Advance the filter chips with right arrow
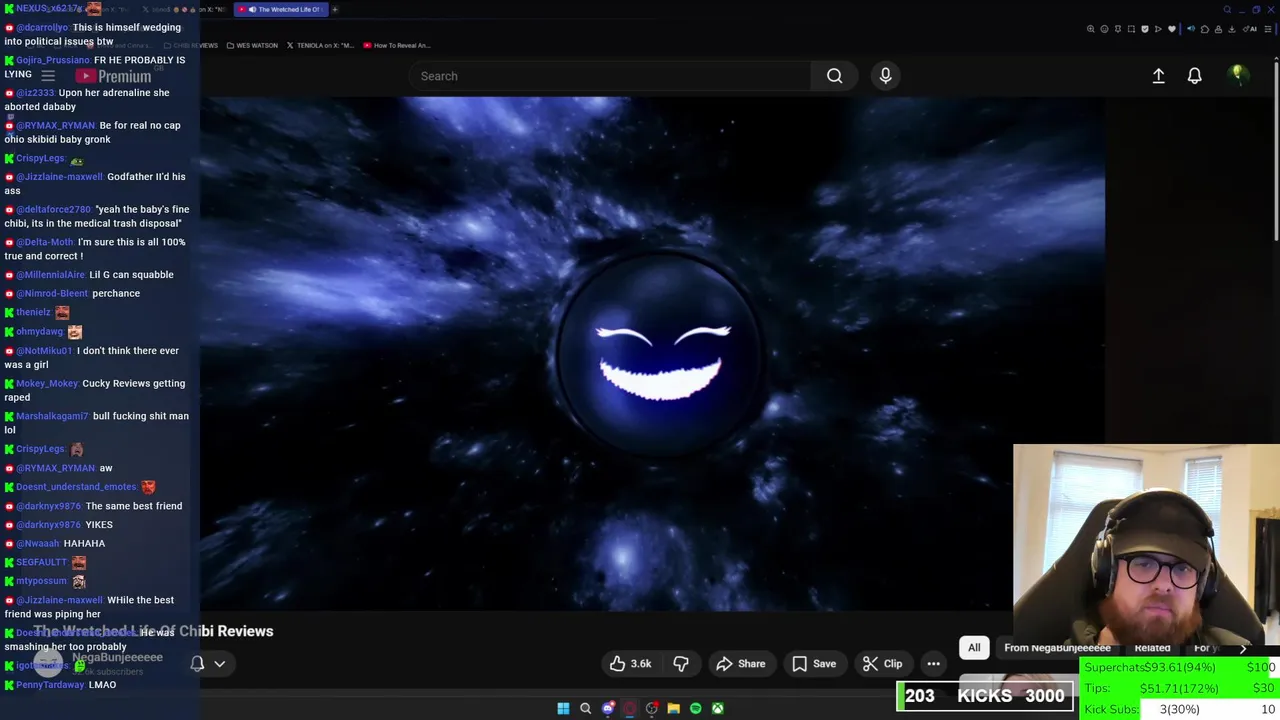This screenshot has width=1280, height=720. coord(1243,648)
